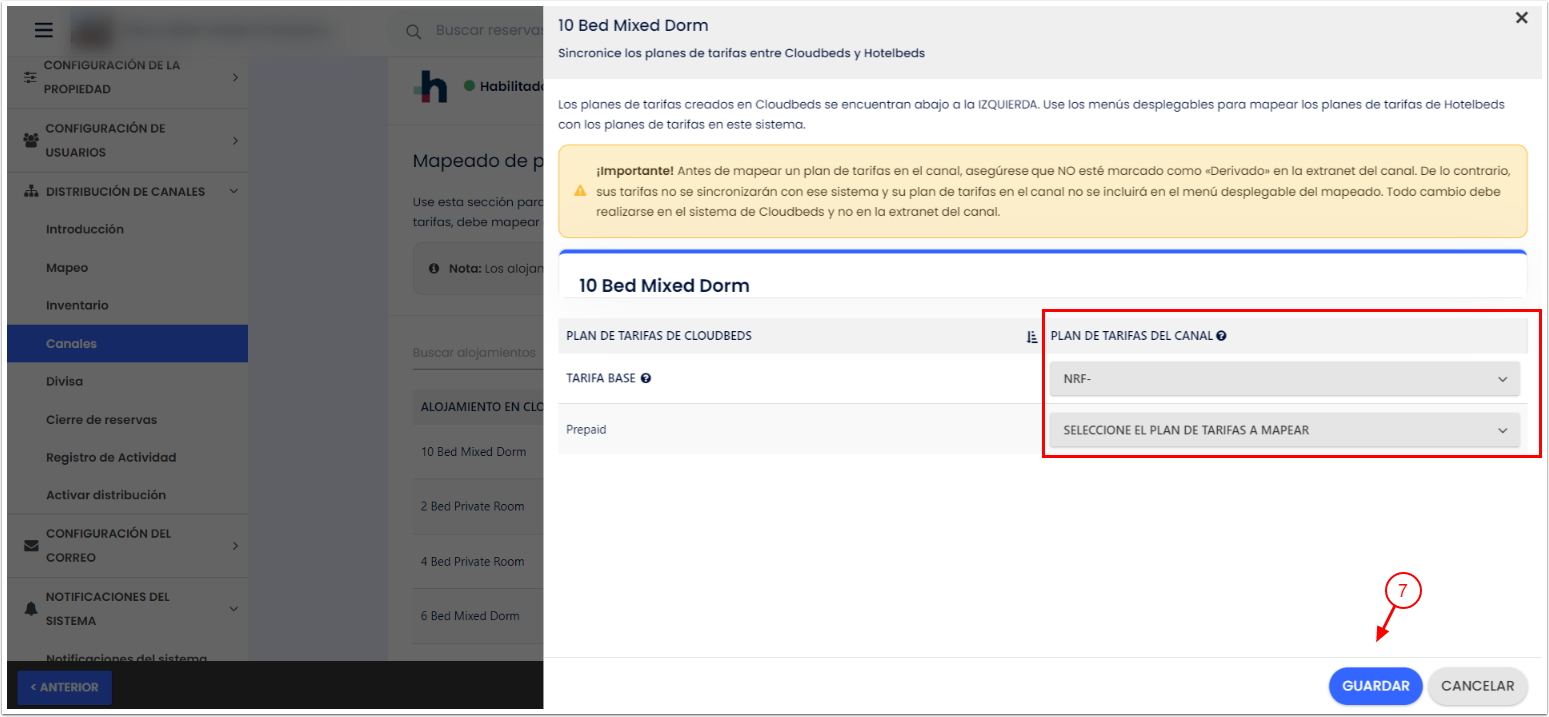Select the 6 Bed Mixed Dorm row
The width and height of the screenshot is (1549, 717).
click(x=478, y=616)
